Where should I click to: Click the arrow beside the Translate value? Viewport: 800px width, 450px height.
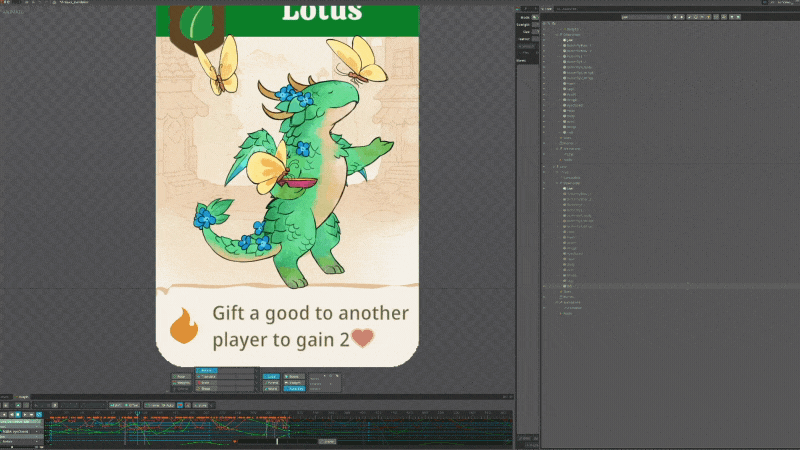[257, 377]
